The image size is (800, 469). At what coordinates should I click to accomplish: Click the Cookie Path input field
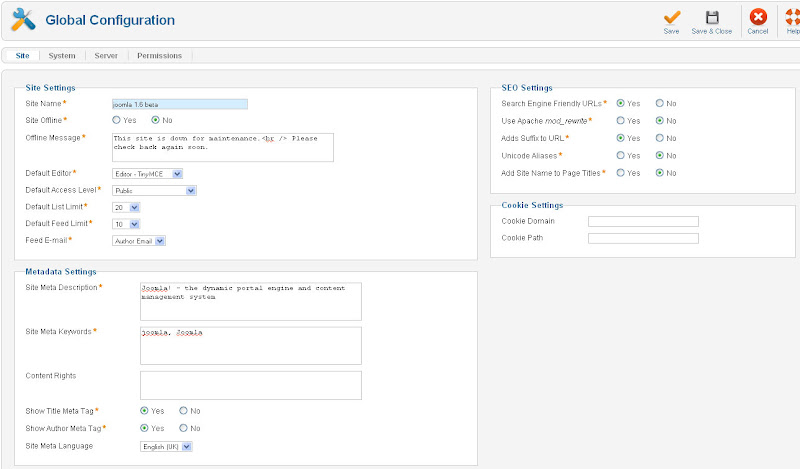tap(643, 238)
